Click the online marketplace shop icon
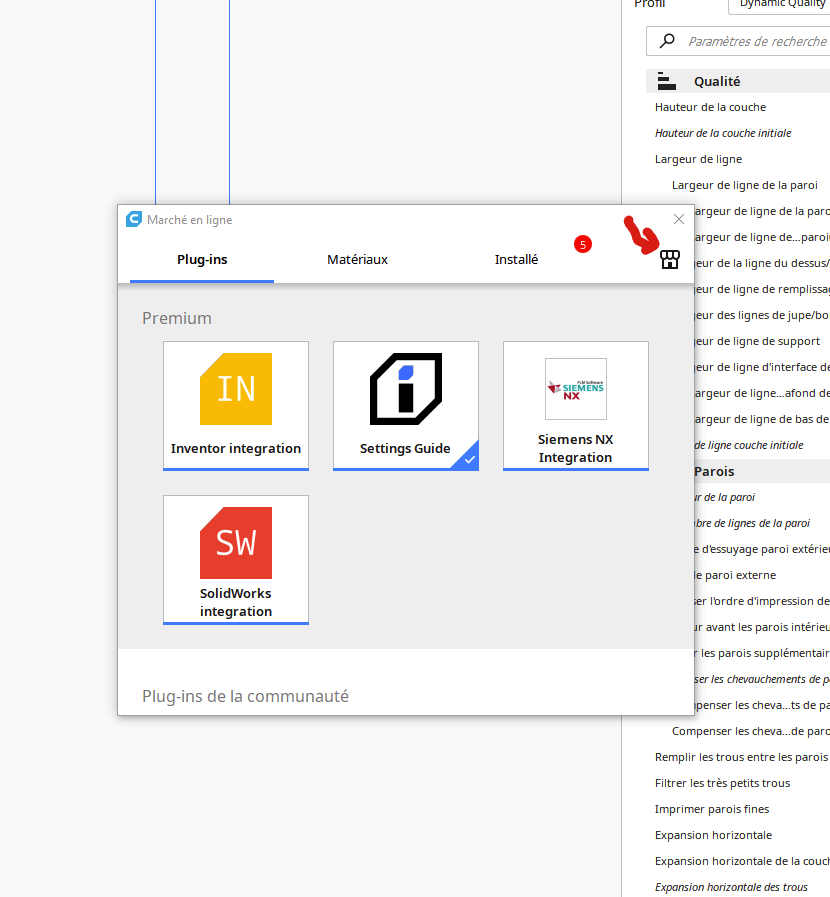Screen dimensions: 830x897 click(670, 260)
